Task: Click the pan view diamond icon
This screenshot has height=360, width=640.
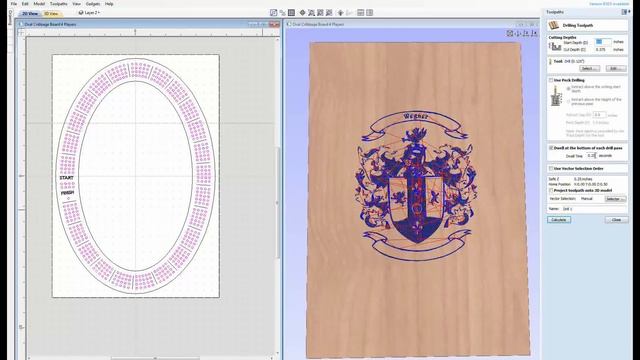Action: (x=302, y=13)
